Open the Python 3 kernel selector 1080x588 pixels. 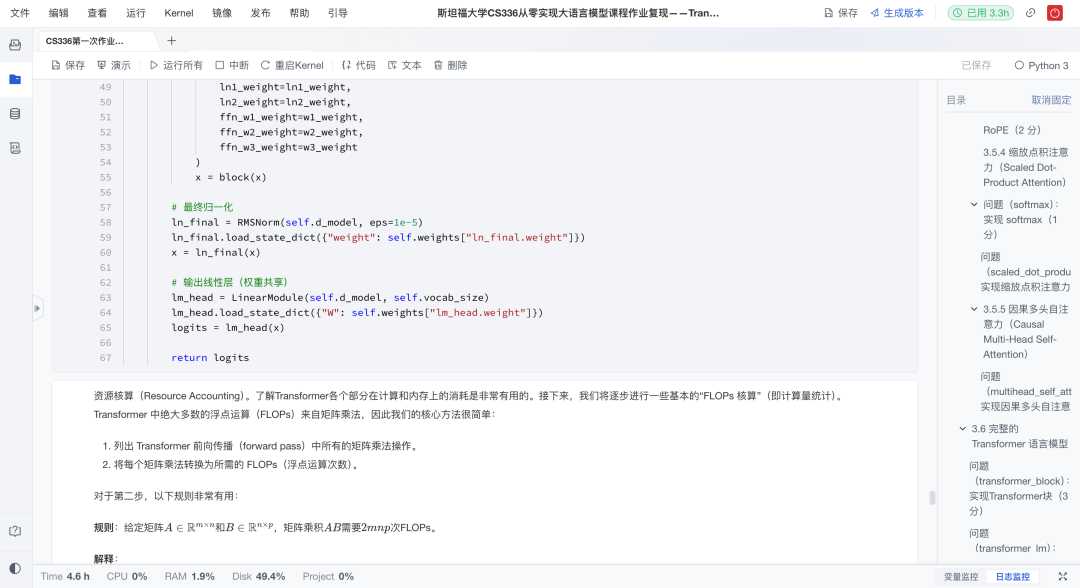point(1047,64)
